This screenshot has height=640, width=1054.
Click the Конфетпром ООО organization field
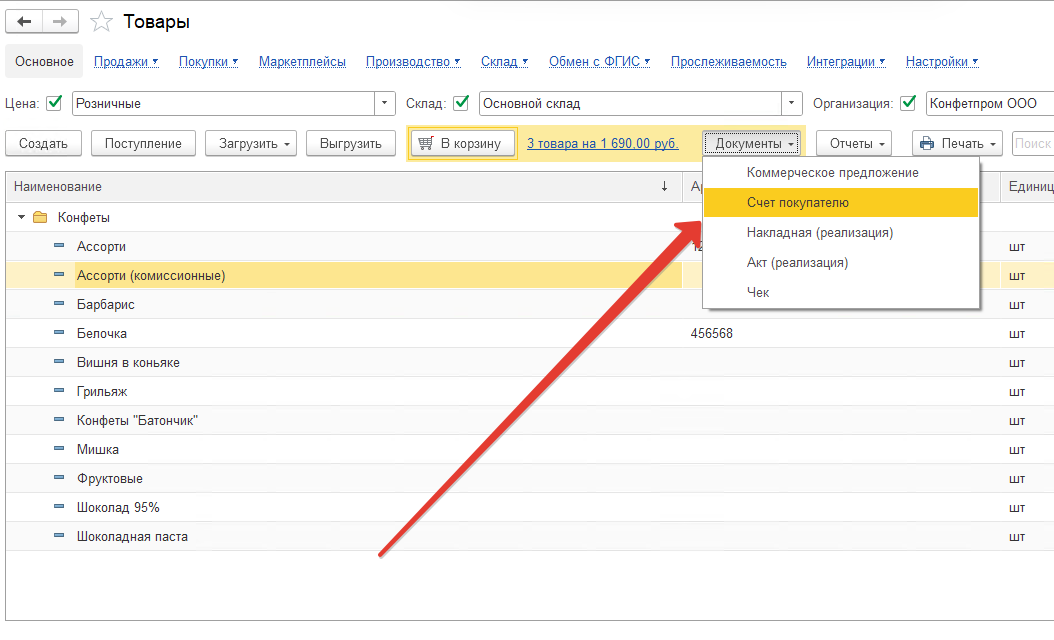[x=989, y=104]
